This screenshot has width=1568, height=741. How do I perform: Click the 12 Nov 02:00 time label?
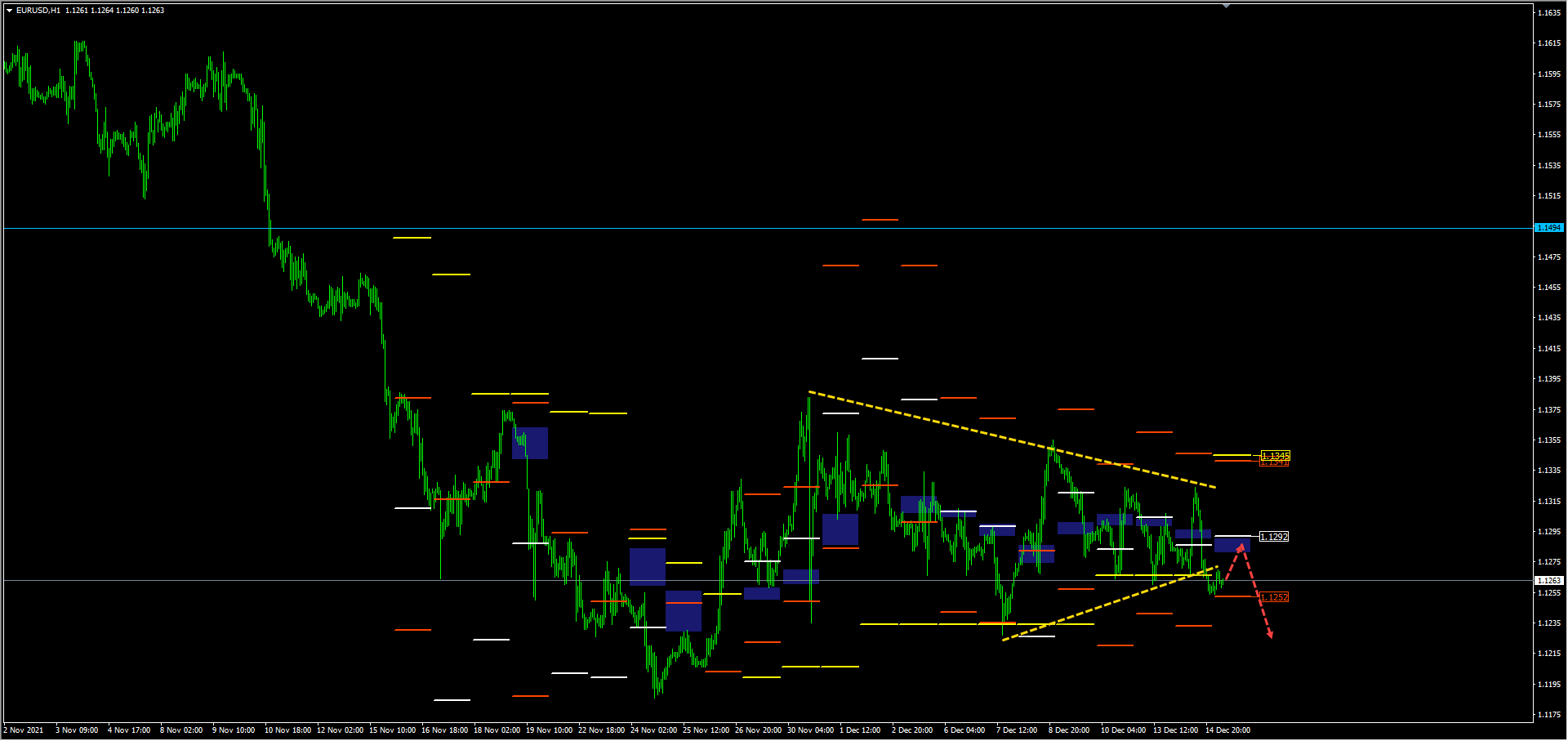(340, 730)
